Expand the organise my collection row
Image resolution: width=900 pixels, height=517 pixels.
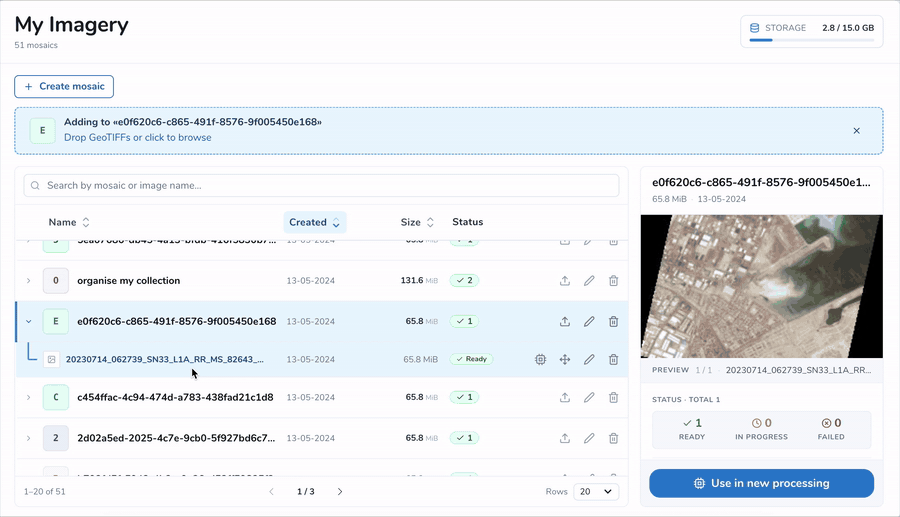pyautogui.click(x=28, y=281)
